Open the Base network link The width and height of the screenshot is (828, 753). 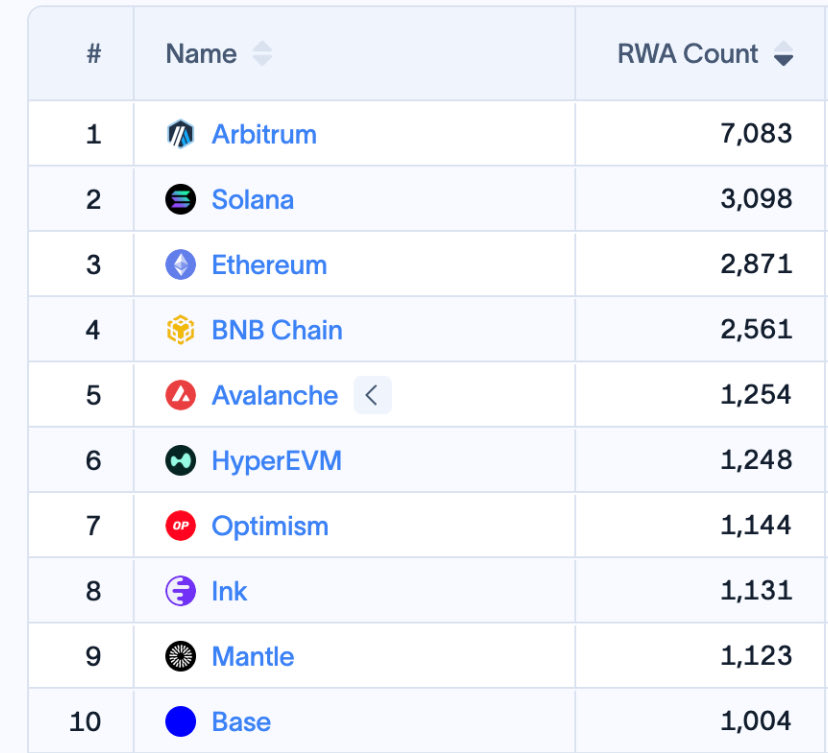point(241,721)
